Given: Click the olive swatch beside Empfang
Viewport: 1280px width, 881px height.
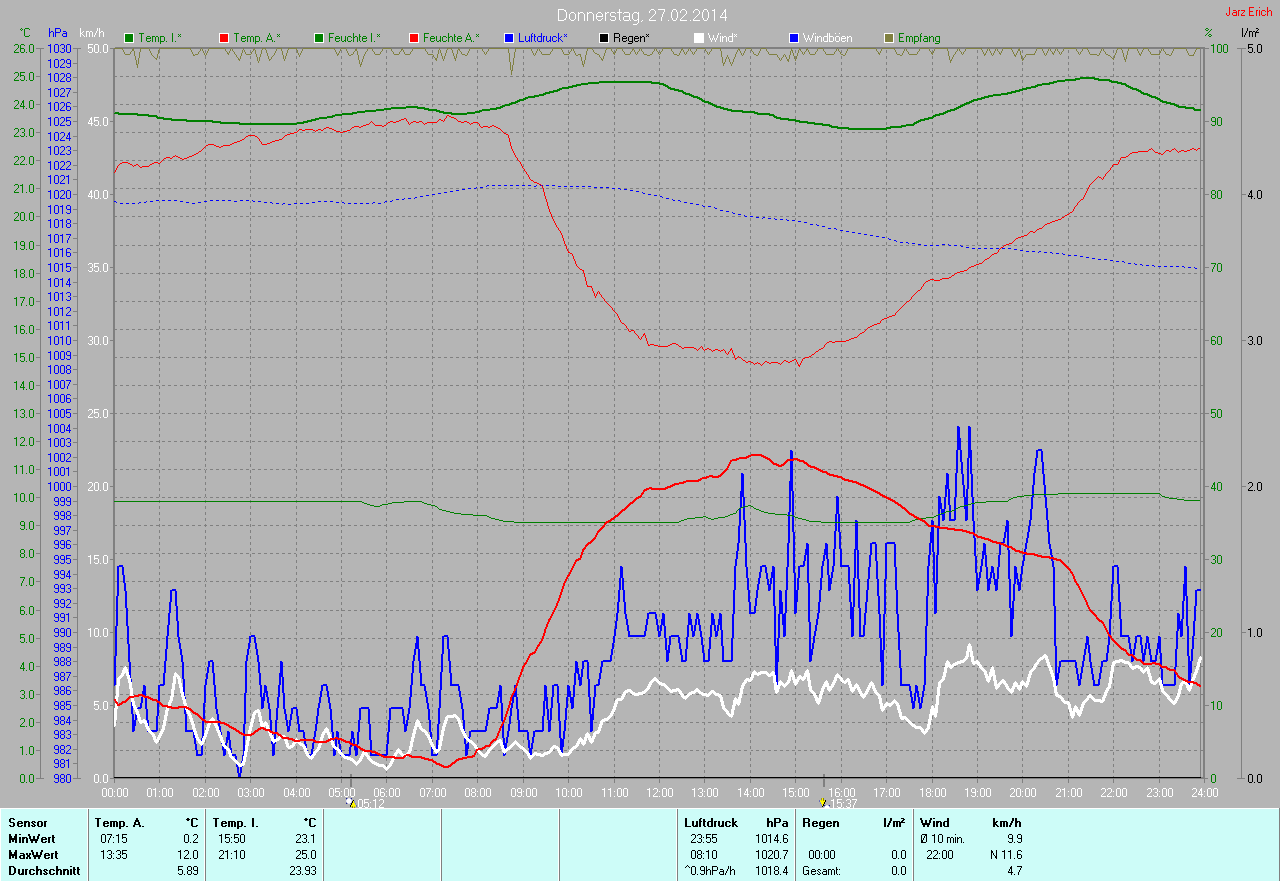Looking at the screenshot, I should pyautogui.click(x=889, y=38).
